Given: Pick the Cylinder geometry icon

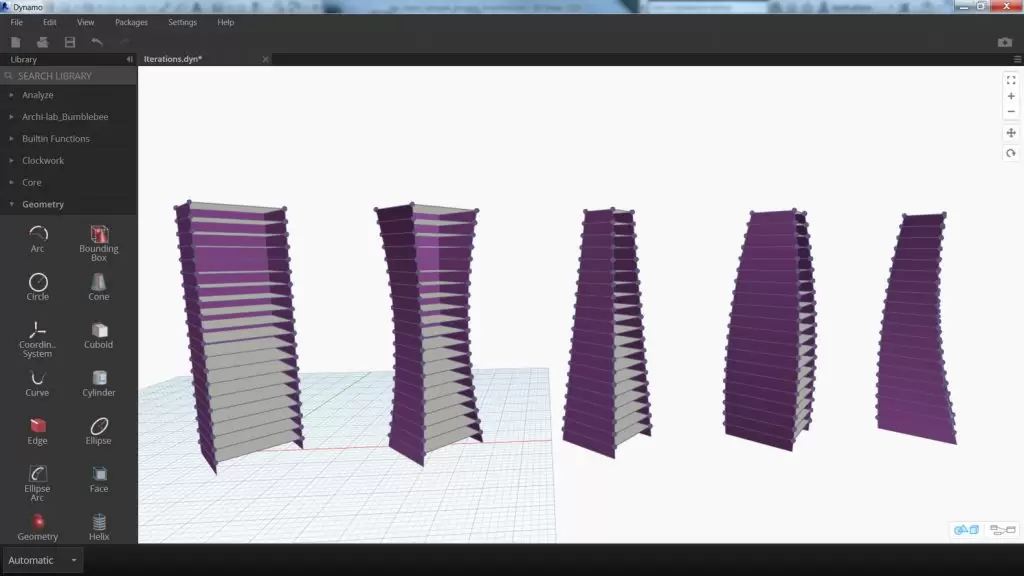Looking at the screenshot, I should [99, 378].
